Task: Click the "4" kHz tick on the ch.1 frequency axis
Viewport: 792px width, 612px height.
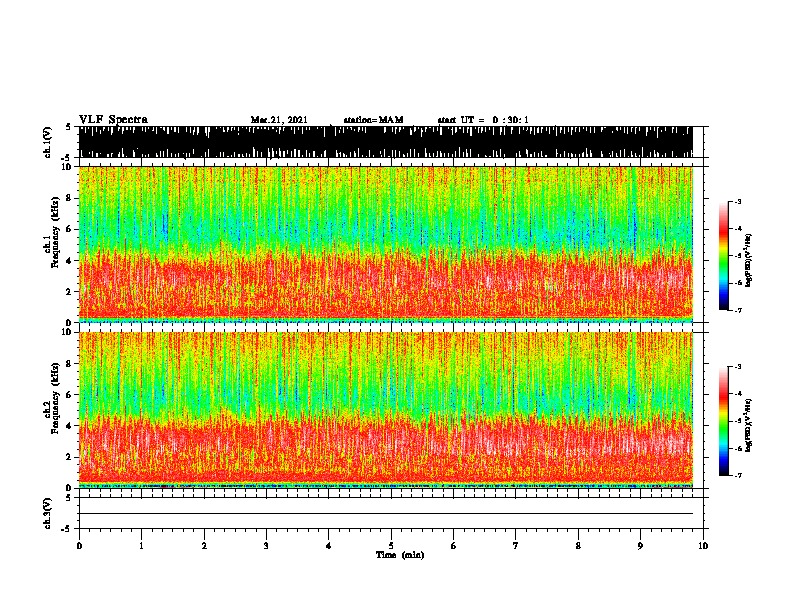Action: coord(70,261)
